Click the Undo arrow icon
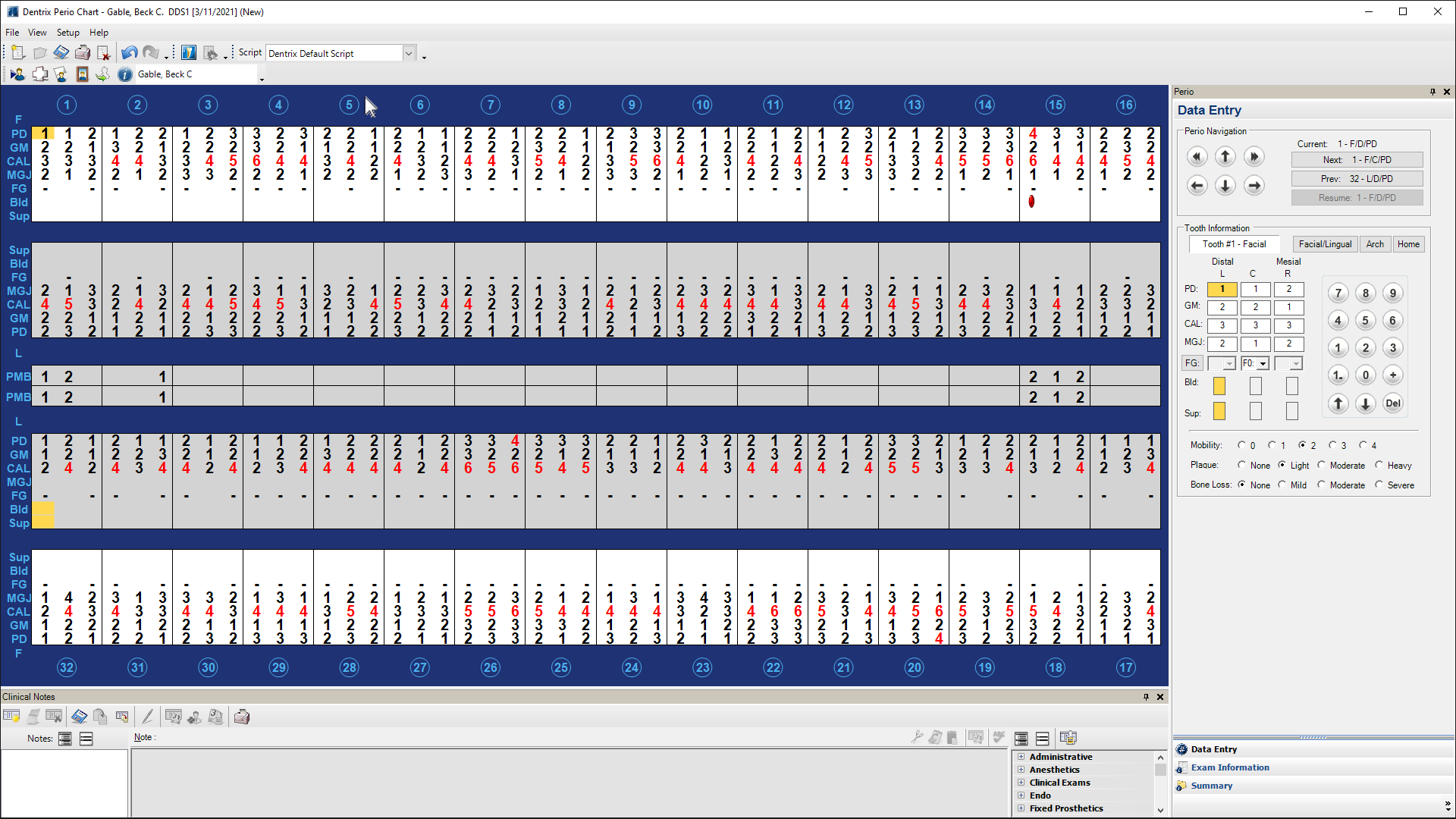Viewport: 1456px width, 819px height. pos(129,53)
